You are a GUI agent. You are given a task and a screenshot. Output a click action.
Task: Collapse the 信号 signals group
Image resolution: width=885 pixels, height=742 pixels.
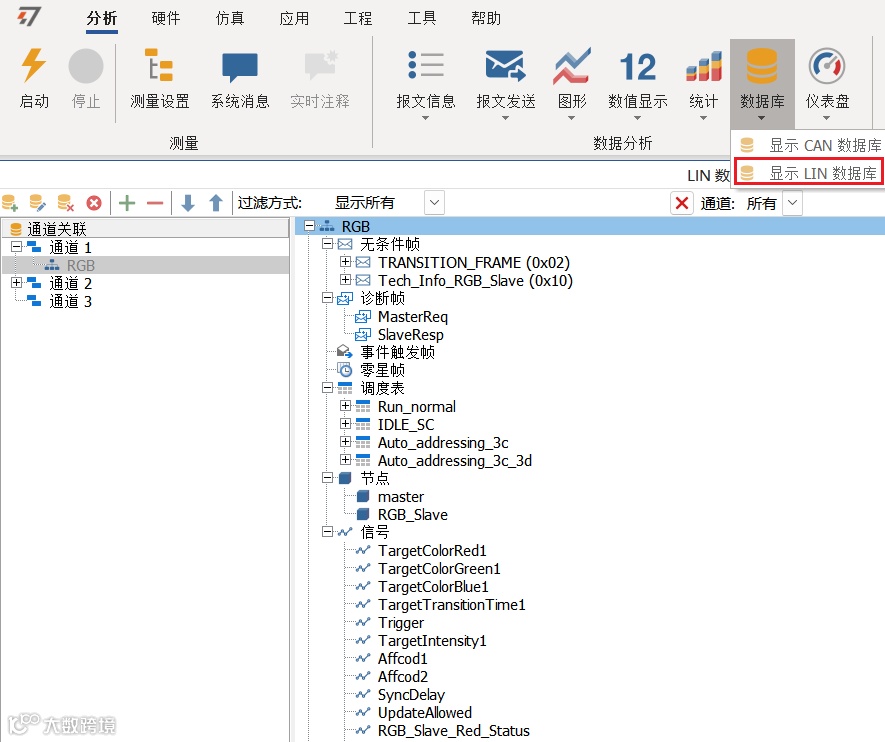pyautogui.click(x=327, y=532)
